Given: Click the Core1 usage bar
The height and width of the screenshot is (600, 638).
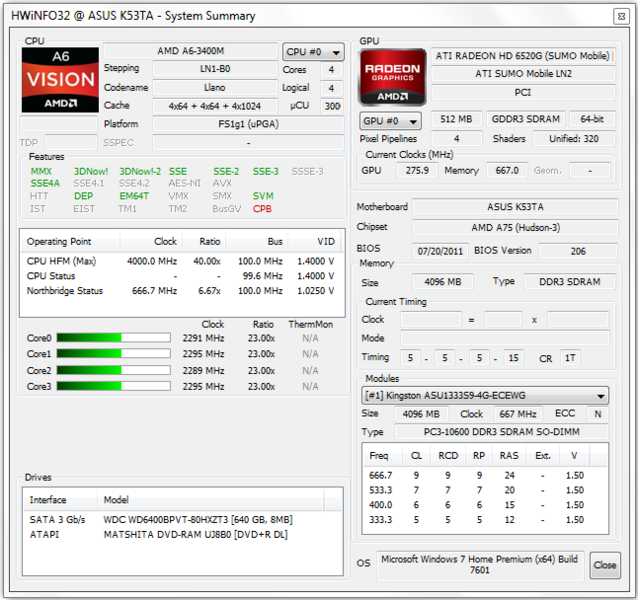Looking at the screenshot, I should coord(114,353).
